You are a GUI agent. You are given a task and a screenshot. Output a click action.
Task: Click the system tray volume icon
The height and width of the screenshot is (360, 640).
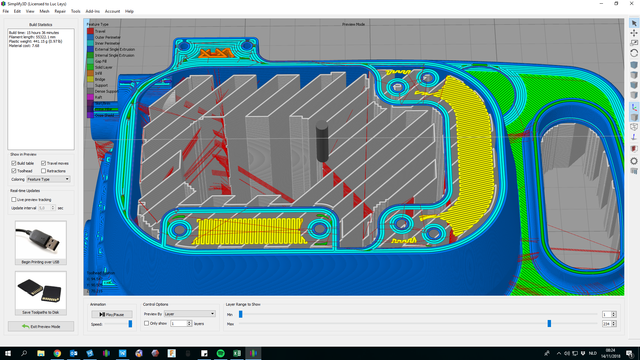pyautogui.click(x=567, y=353)
